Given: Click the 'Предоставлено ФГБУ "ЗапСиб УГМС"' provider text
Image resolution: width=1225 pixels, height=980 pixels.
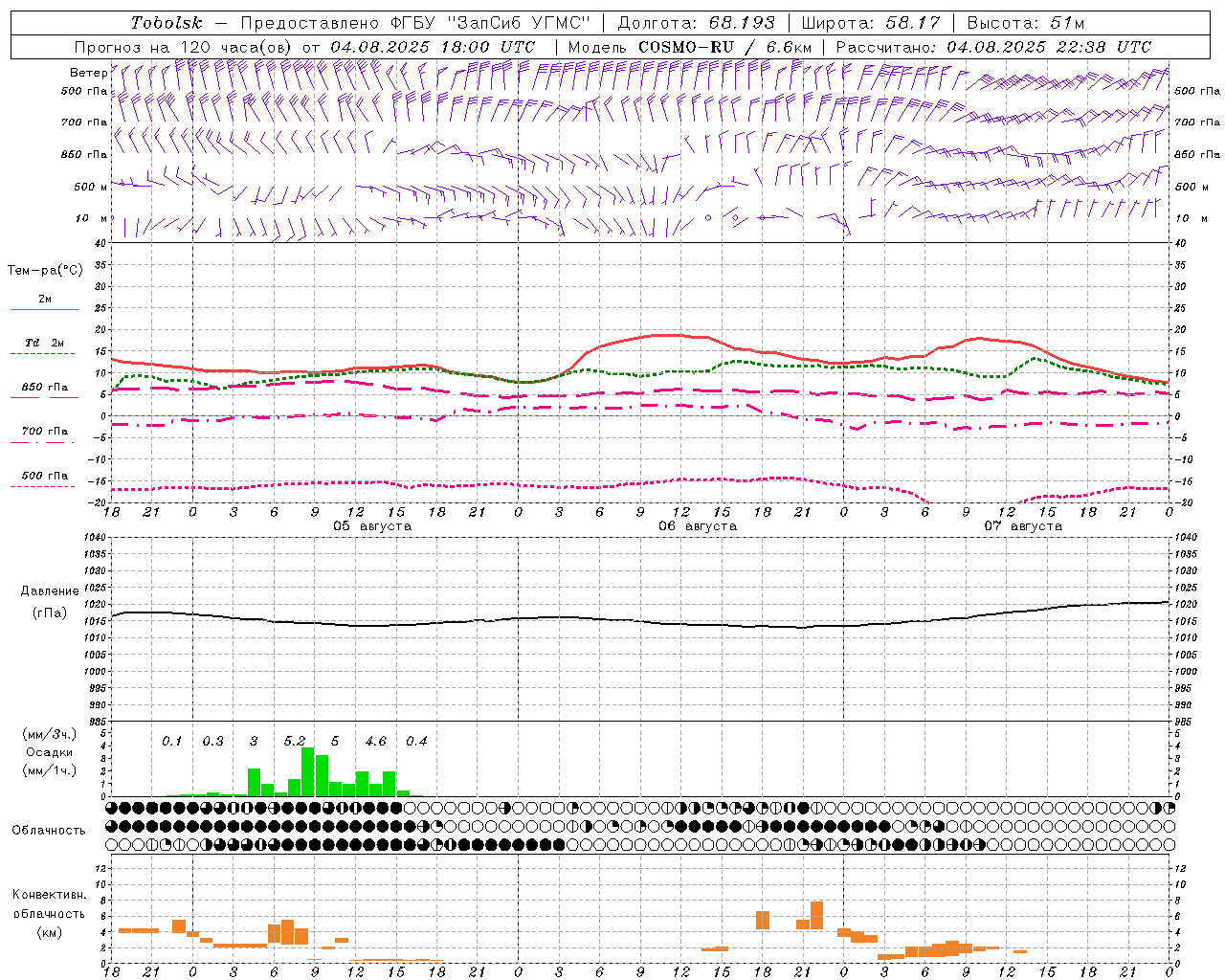Looking at the screenshot, I should pyautogui.click(x=415, y=23).
